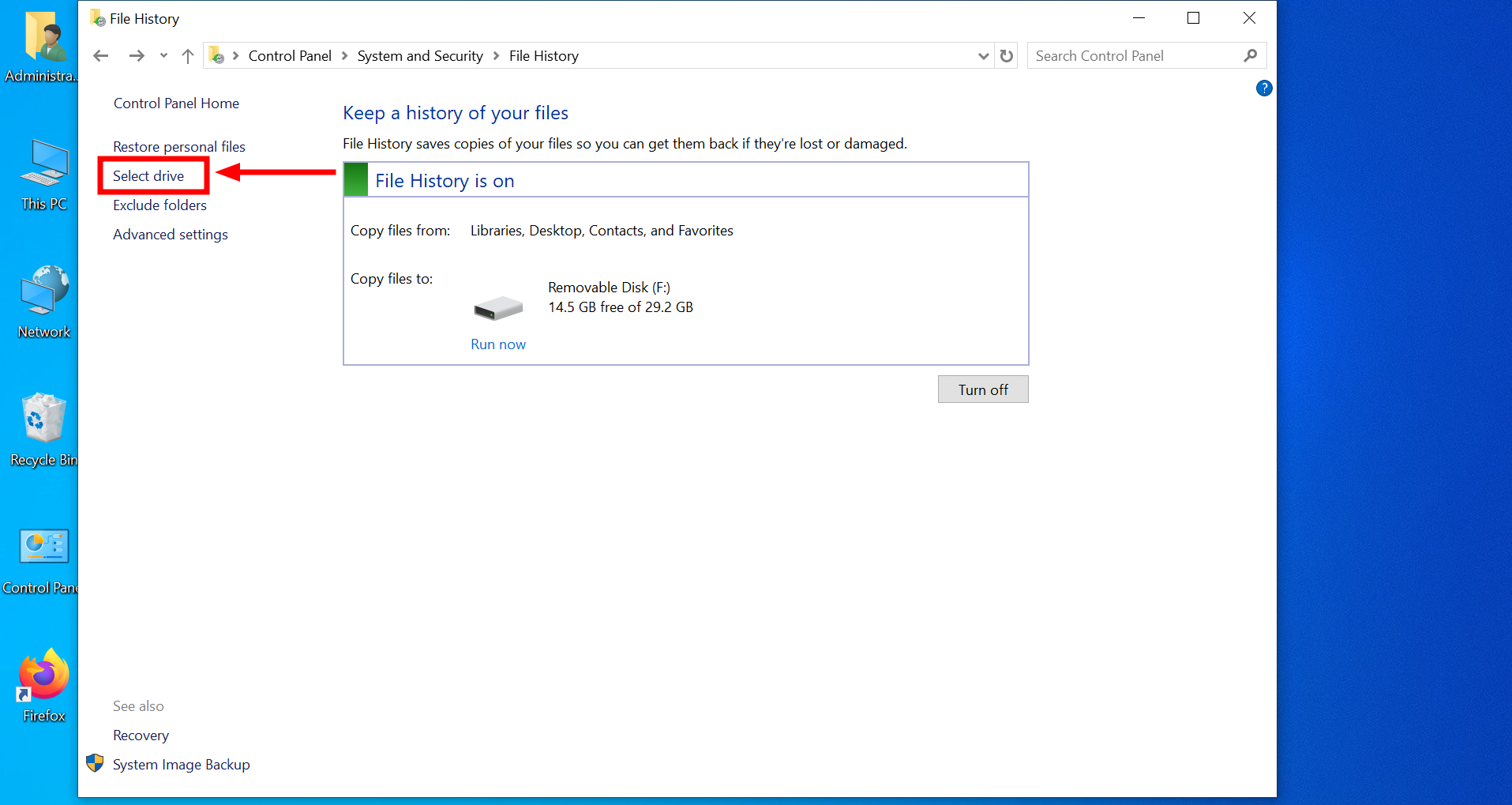Close the File History window
The image size is (1512, 805).
(1249, 18)
